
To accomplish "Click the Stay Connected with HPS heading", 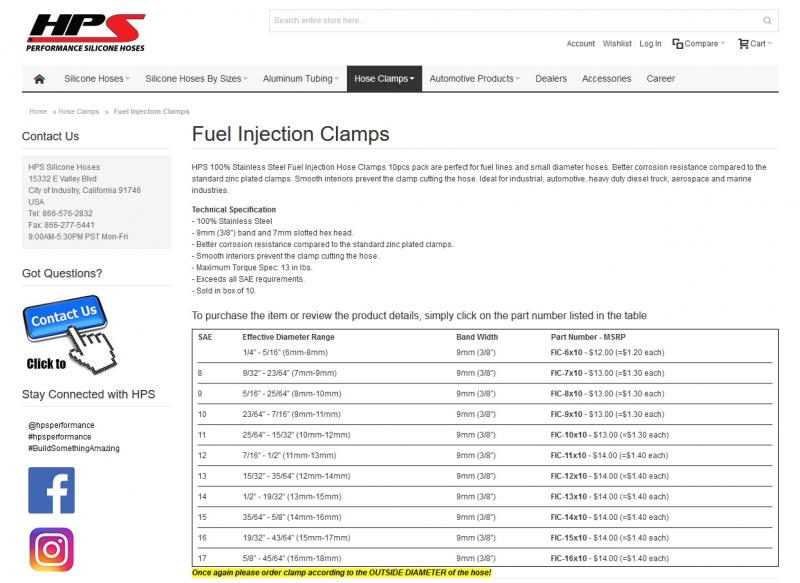I will coord(88,394).
